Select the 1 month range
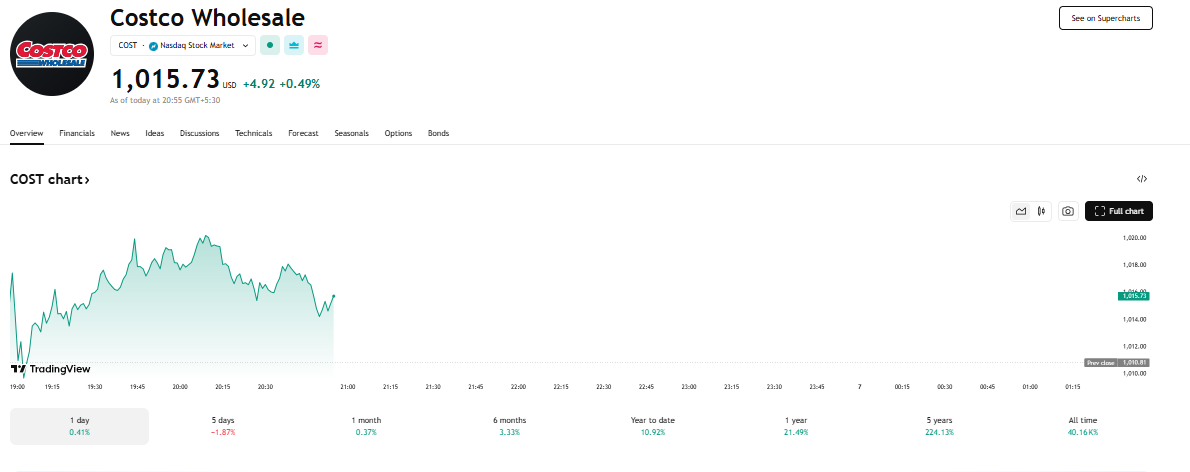Image resolution: width=1190 pixels, height=472 pixels. click(366, 426)
